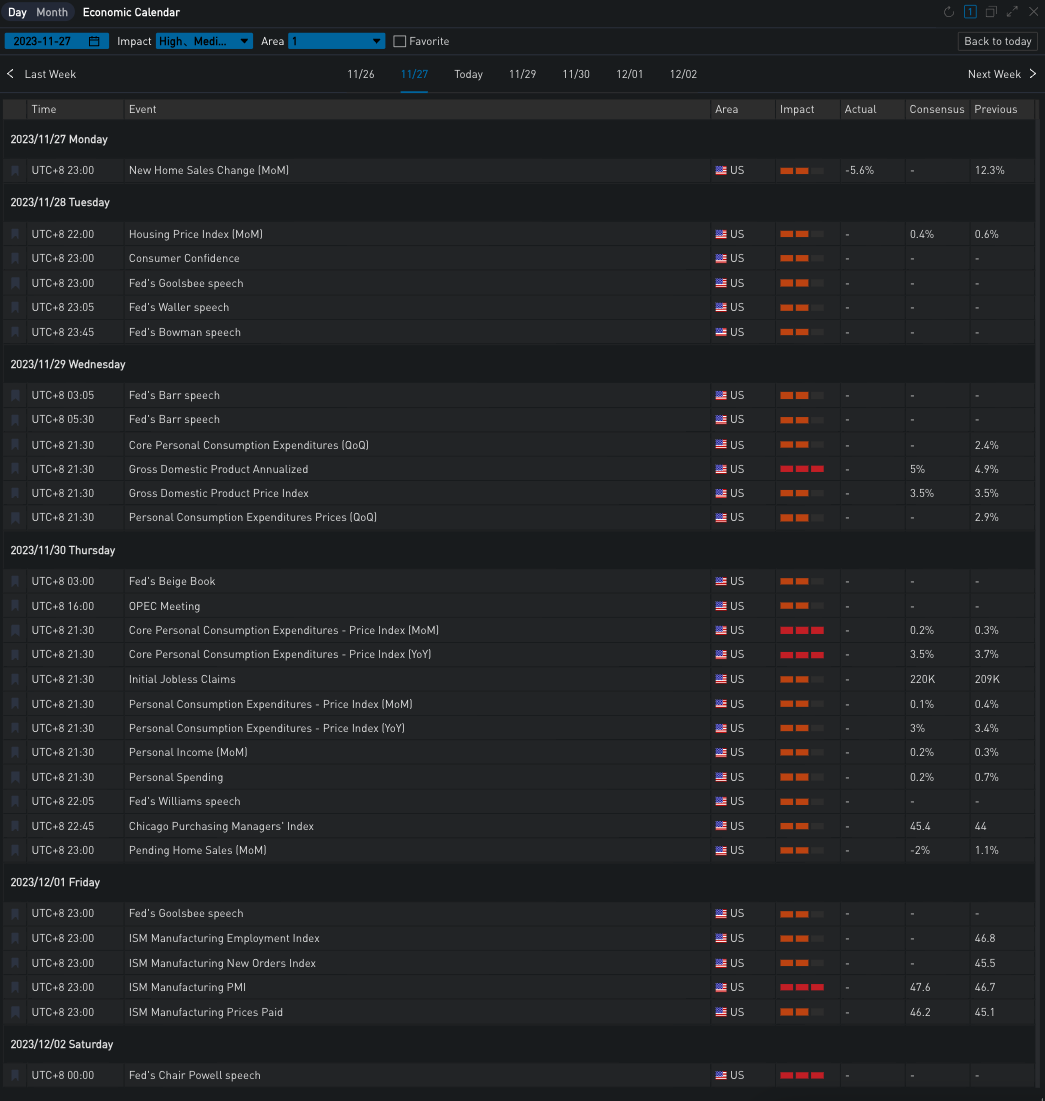Refresh the Economic Calendar data
1045x1101 pixels.
point(949,12)
